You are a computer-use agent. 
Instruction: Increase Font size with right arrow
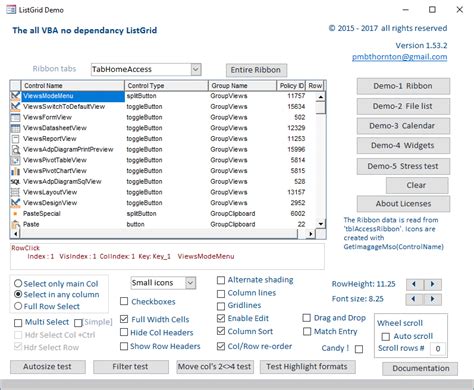click(433, 299)
